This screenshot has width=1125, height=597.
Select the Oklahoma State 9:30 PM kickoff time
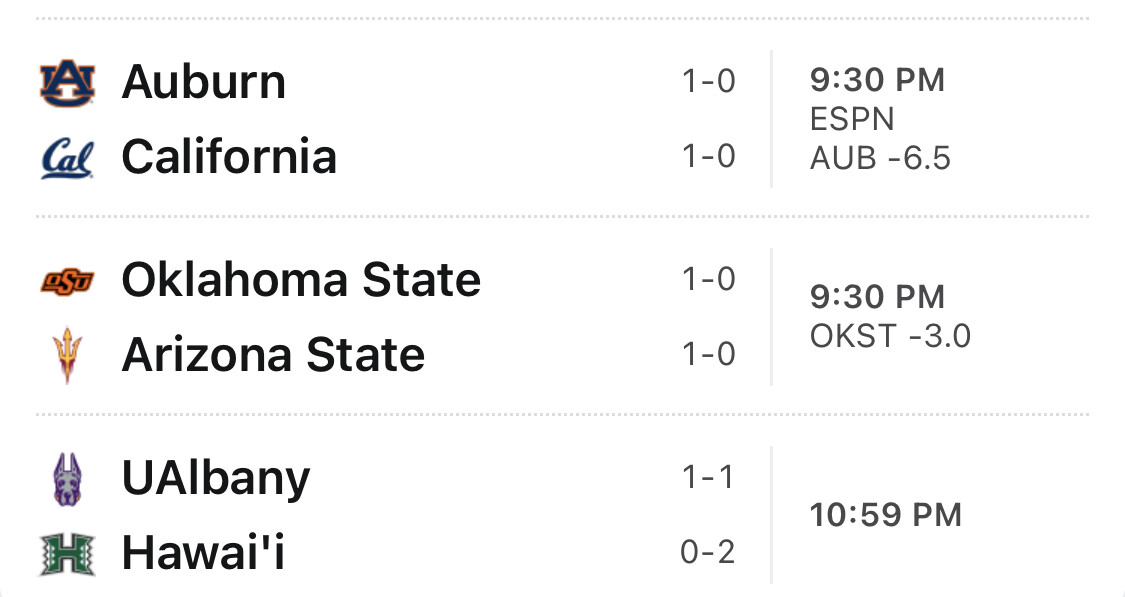pyautogui.click(x=877, y=297)
